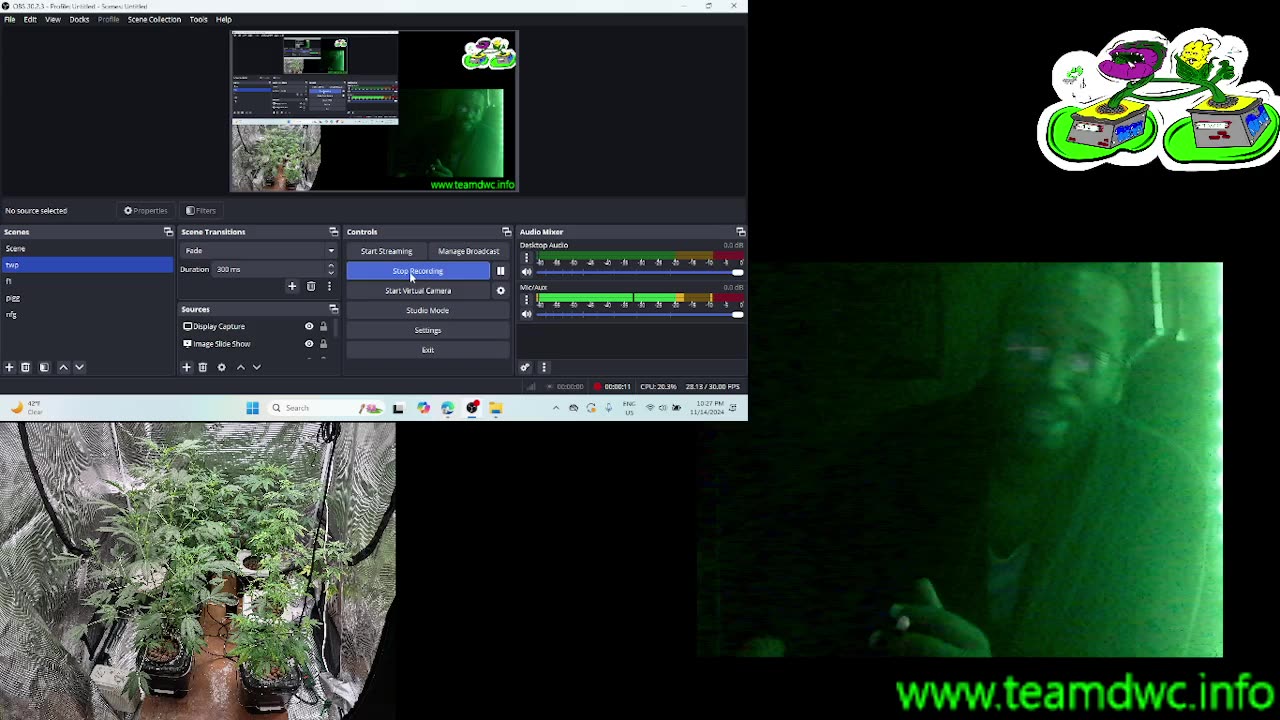Click Manage Broadcast button

[468, 251]
